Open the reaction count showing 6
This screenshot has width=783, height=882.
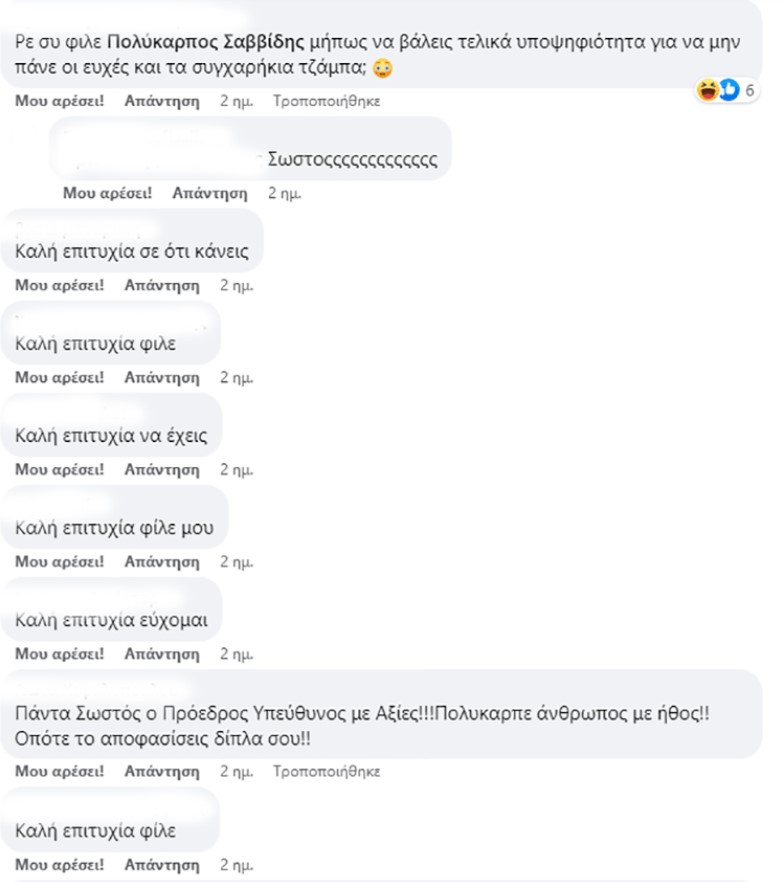[750, 91]
